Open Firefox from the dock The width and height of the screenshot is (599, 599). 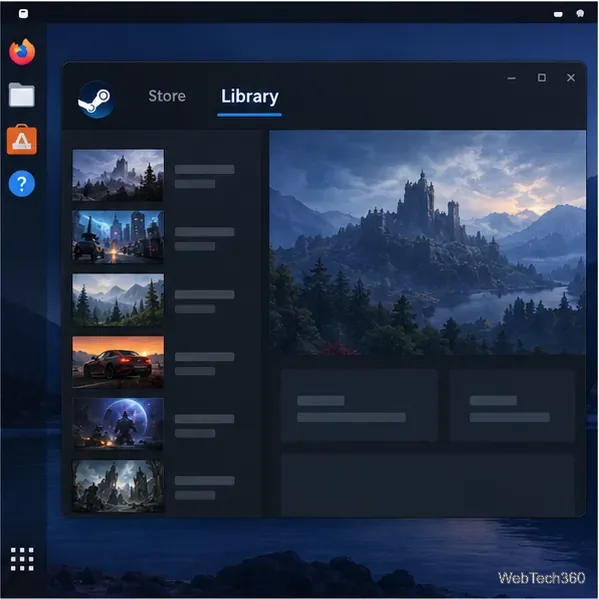22,52
